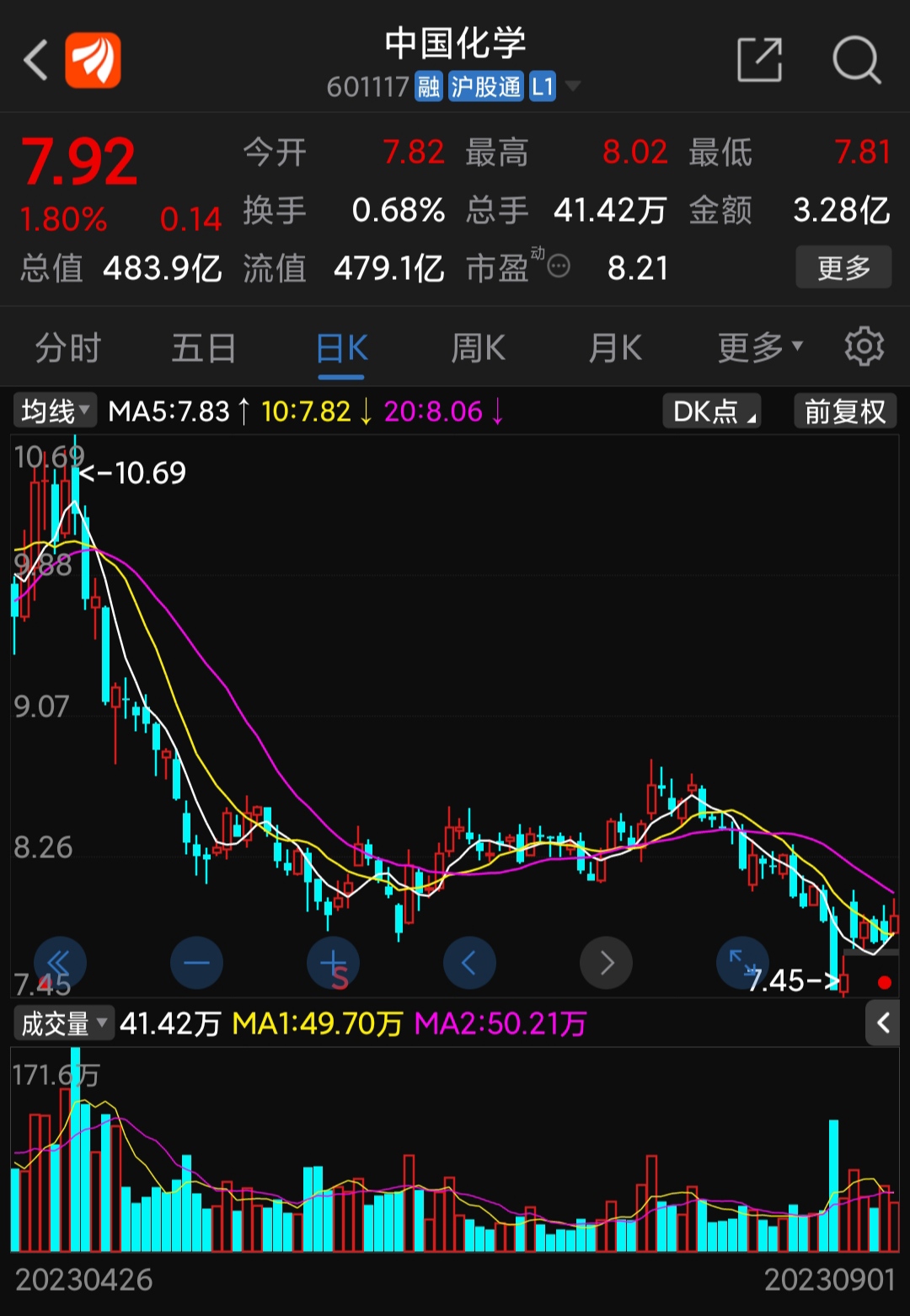Move chart left with left arrow button

pyautogui.click(x=469, y=963)
